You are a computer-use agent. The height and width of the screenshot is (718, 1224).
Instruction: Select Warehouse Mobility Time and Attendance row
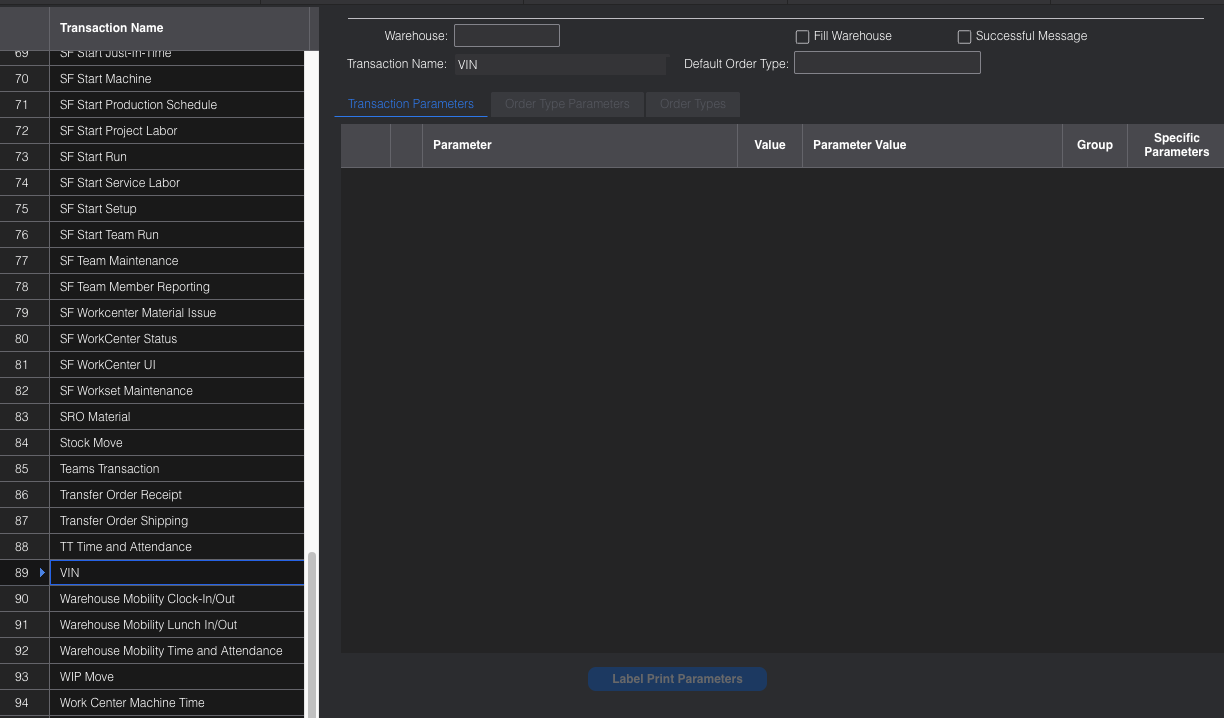(x=176, y=651)
